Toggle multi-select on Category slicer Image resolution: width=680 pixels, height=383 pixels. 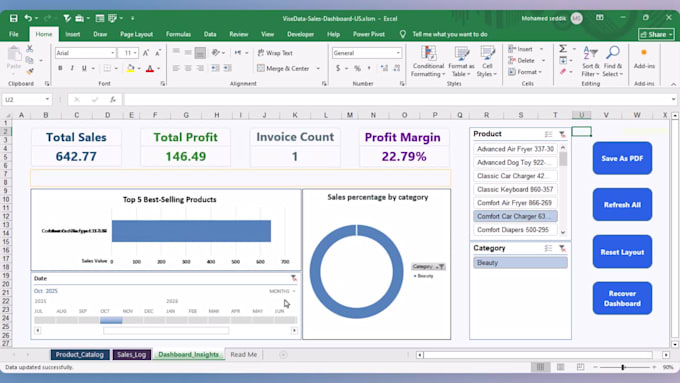[549, 248]
